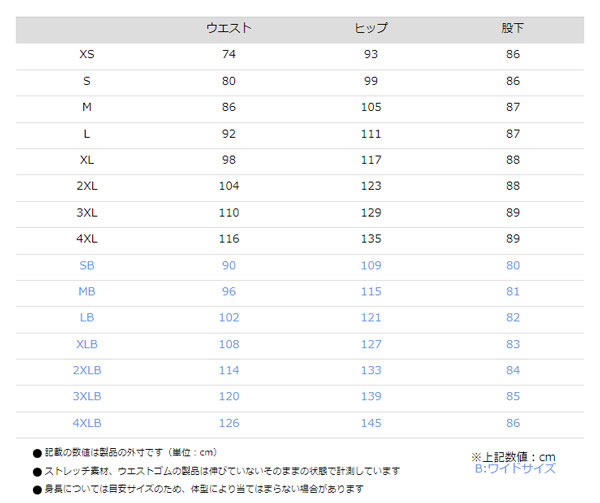The width and height of the screenshot is (600, 503).
Task: Click inseam value 82 for LB
Action: click(513, 317)
